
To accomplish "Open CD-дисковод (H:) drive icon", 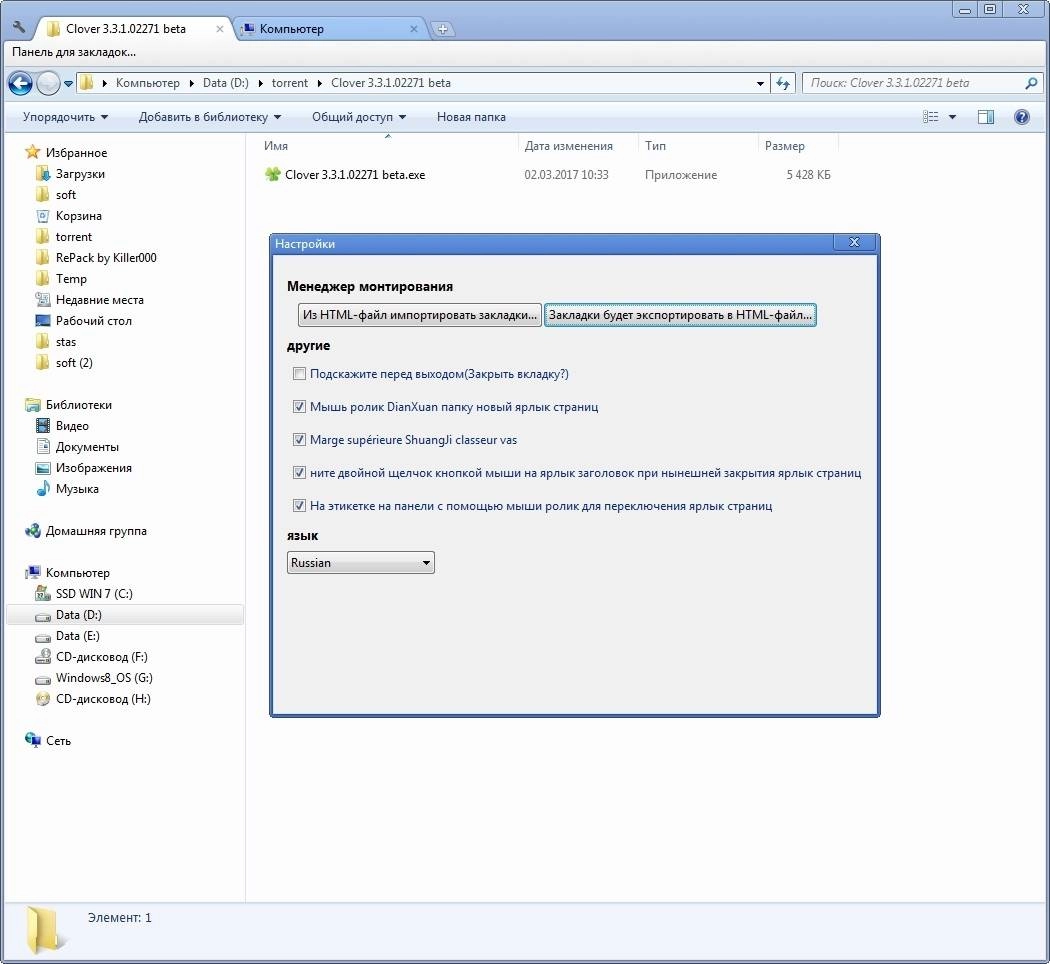I will pyautogui.click(x=42, y=699).
